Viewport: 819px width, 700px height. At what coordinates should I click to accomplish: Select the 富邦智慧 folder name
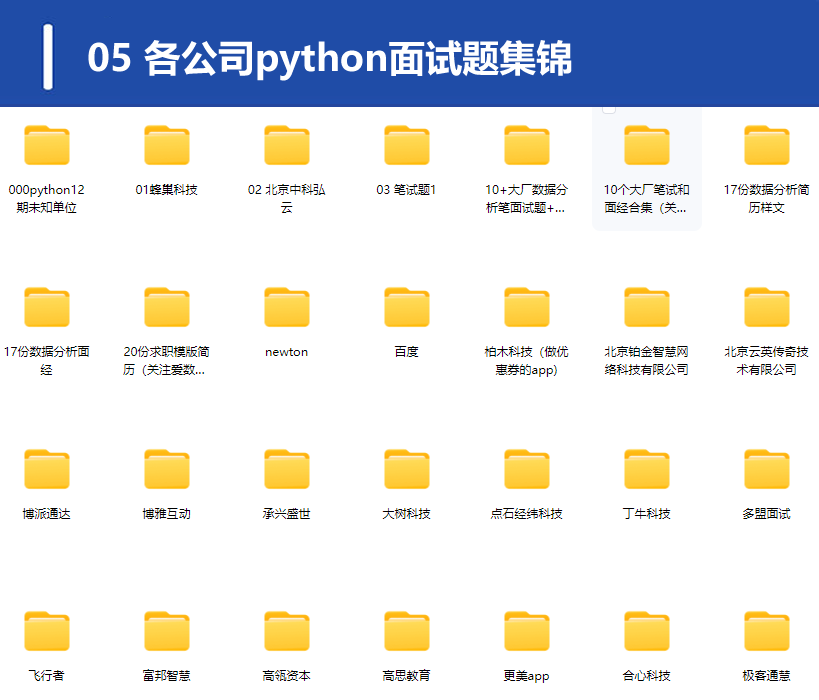pyautogui.click(x=167, y=675)
